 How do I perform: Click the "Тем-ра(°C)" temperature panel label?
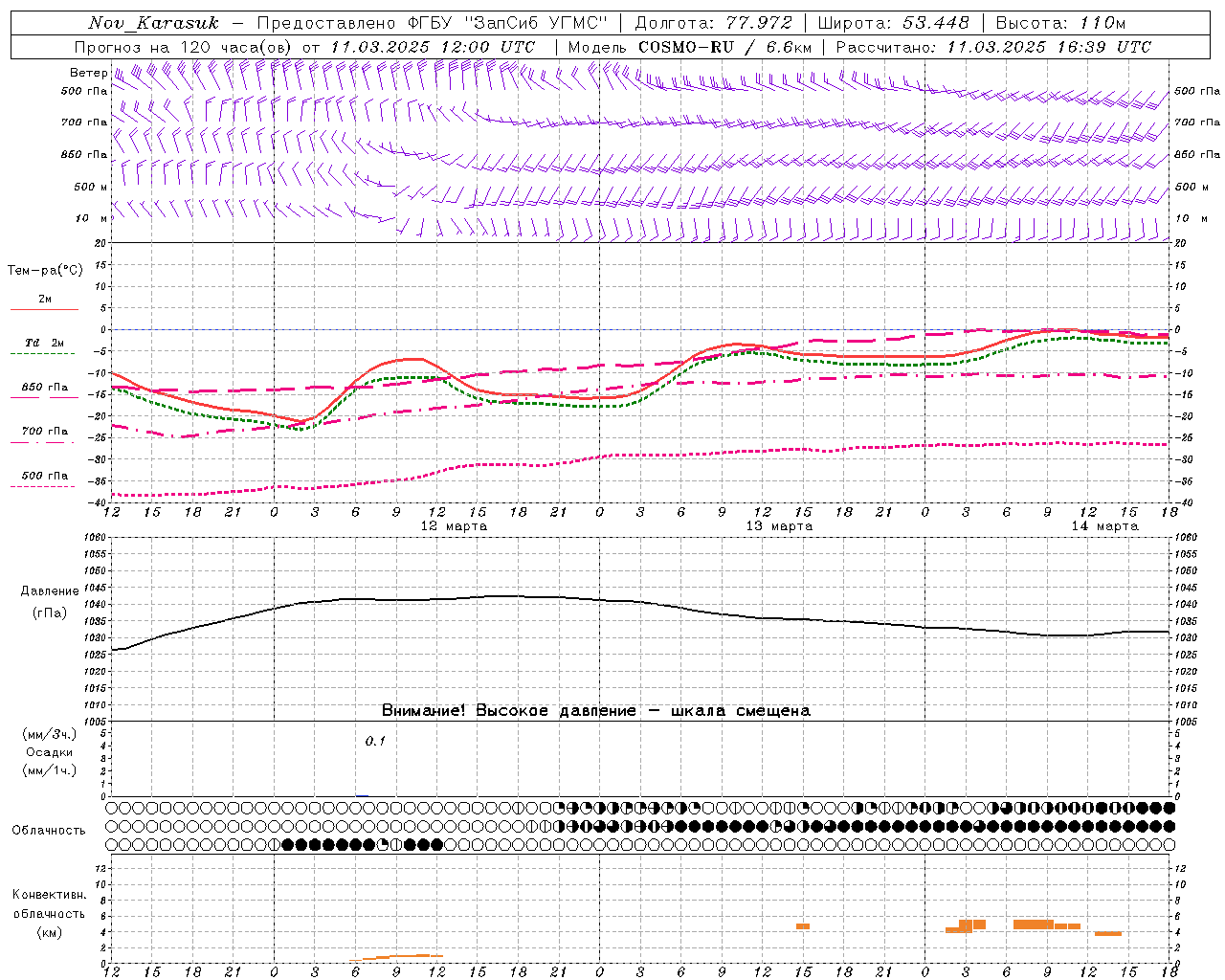point(45,271)
